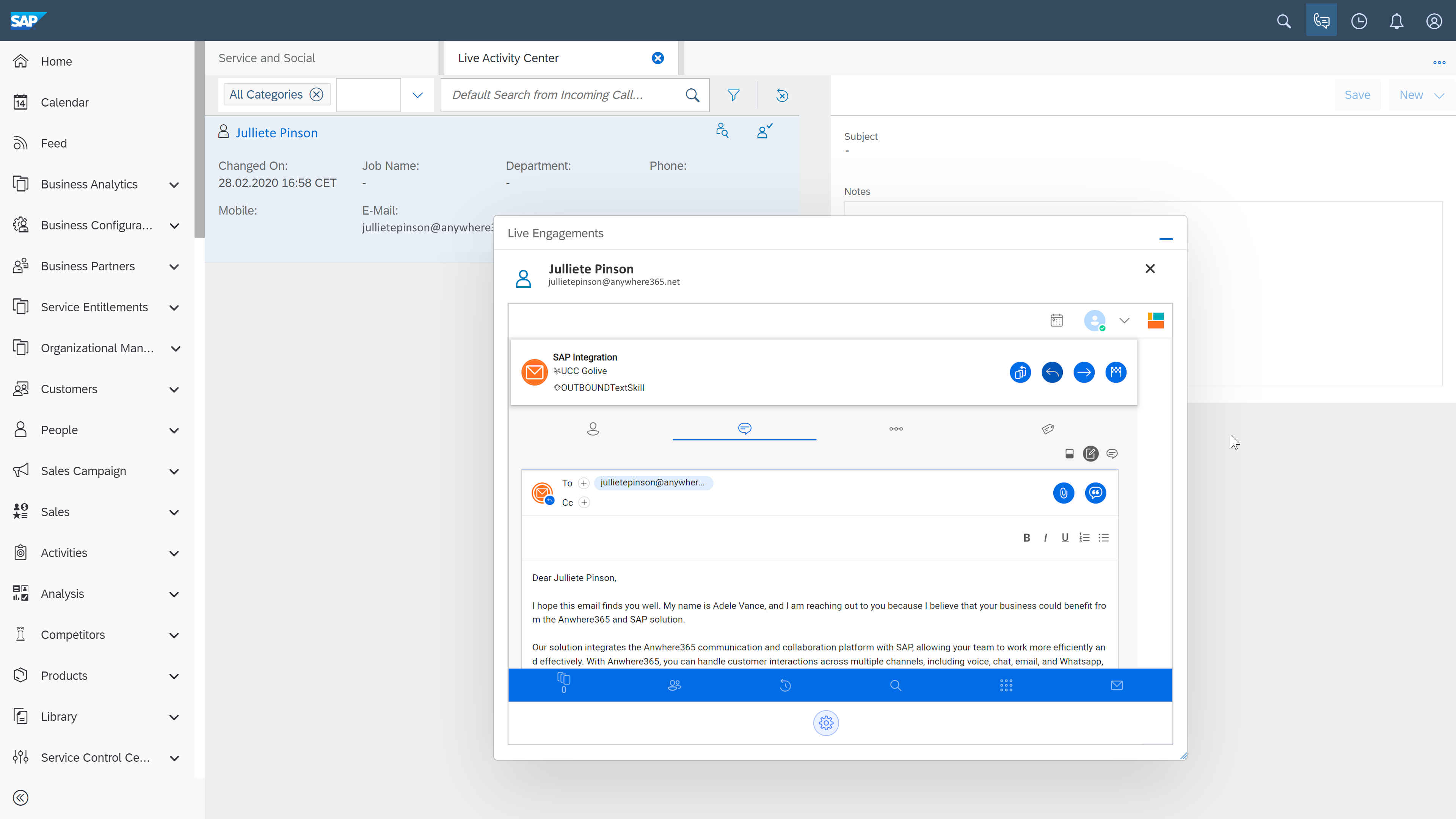Click the magnifier in the Default Search field
This screenshot has width=1456, height=819.
692,95
